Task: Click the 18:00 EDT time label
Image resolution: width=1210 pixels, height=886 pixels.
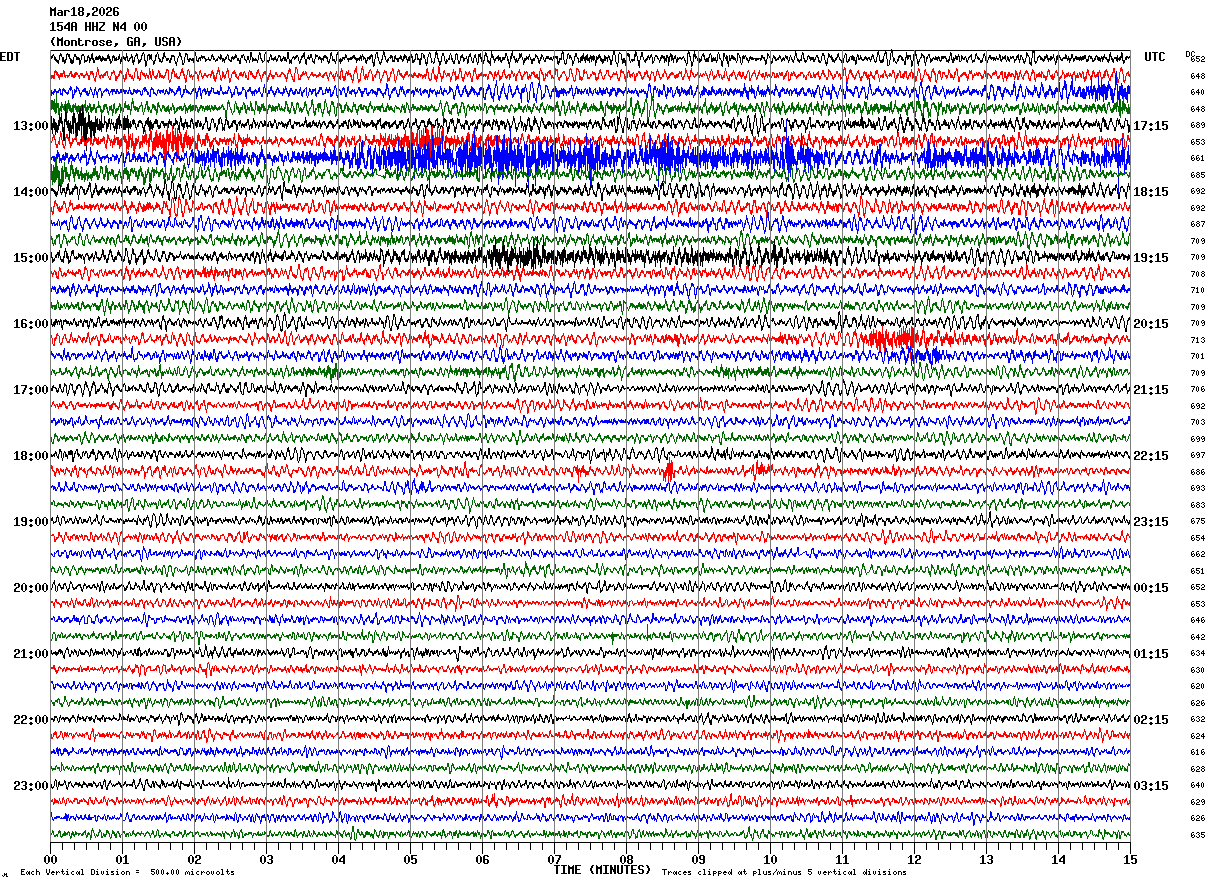Action: (x=30, y=456)
